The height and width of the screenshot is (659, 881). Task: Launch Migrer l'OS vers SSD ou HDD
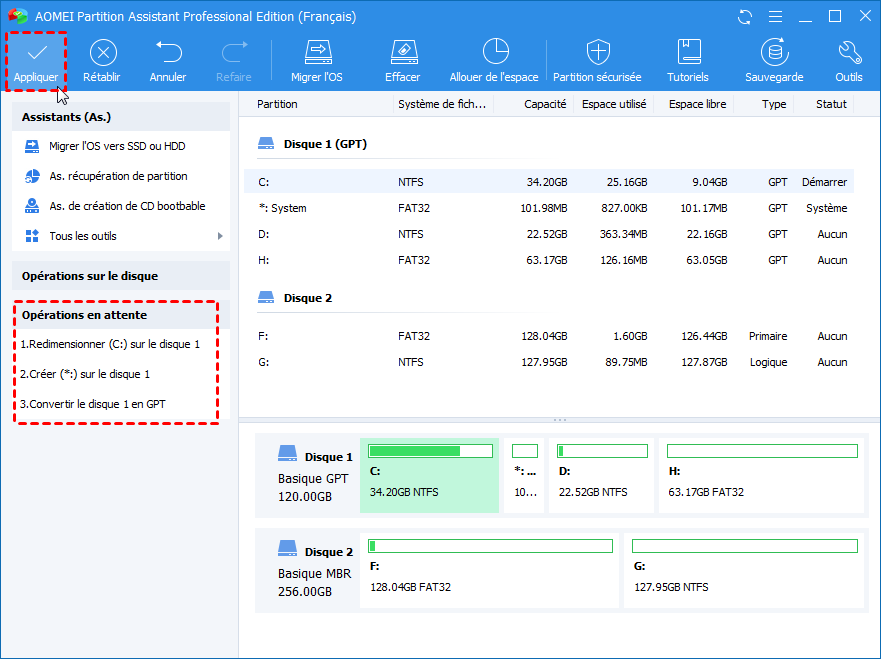point(117,146)
